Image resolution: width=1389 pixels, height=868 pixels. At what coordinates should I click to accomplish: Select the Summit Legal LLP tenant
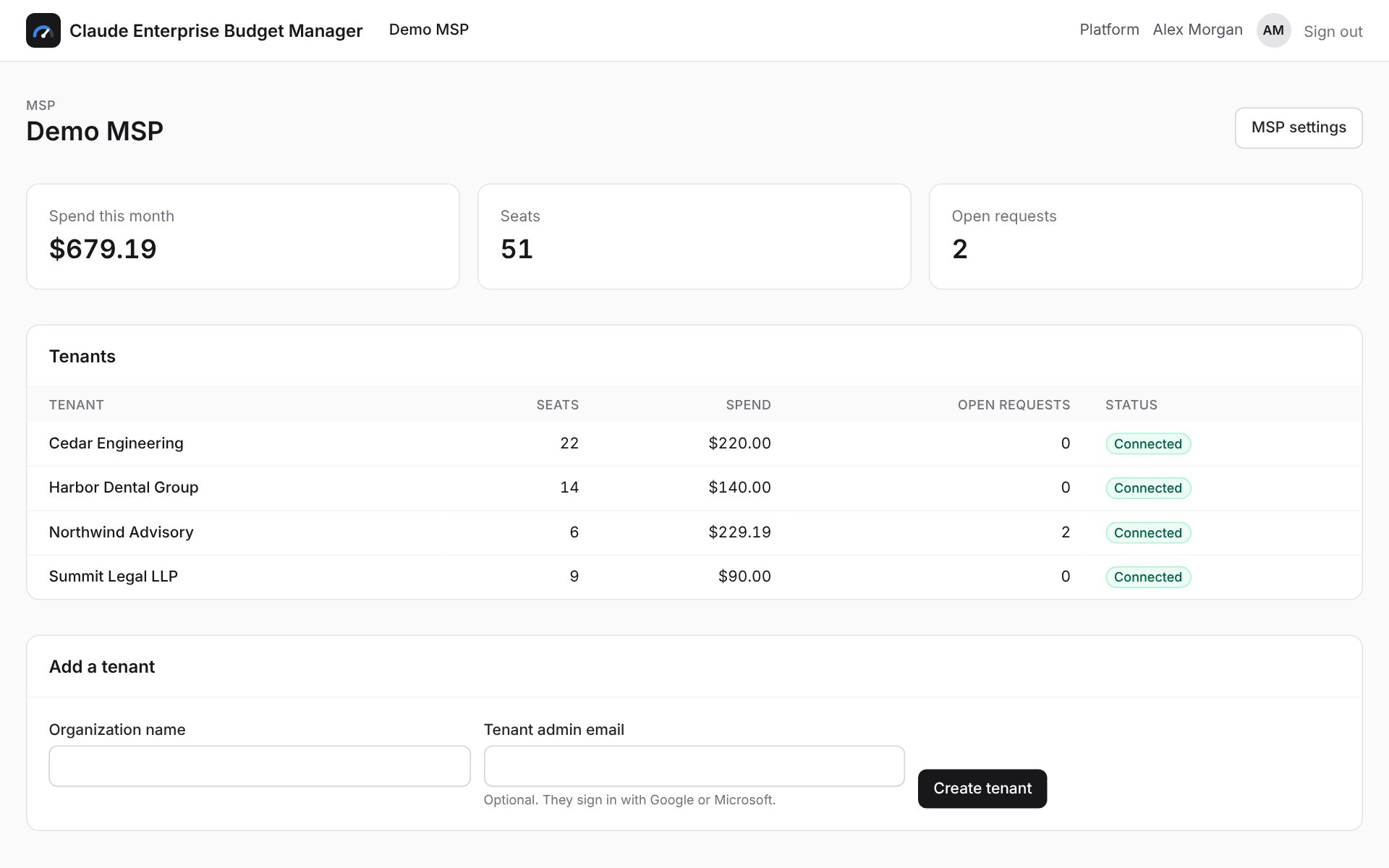click(x=113, y=576)
